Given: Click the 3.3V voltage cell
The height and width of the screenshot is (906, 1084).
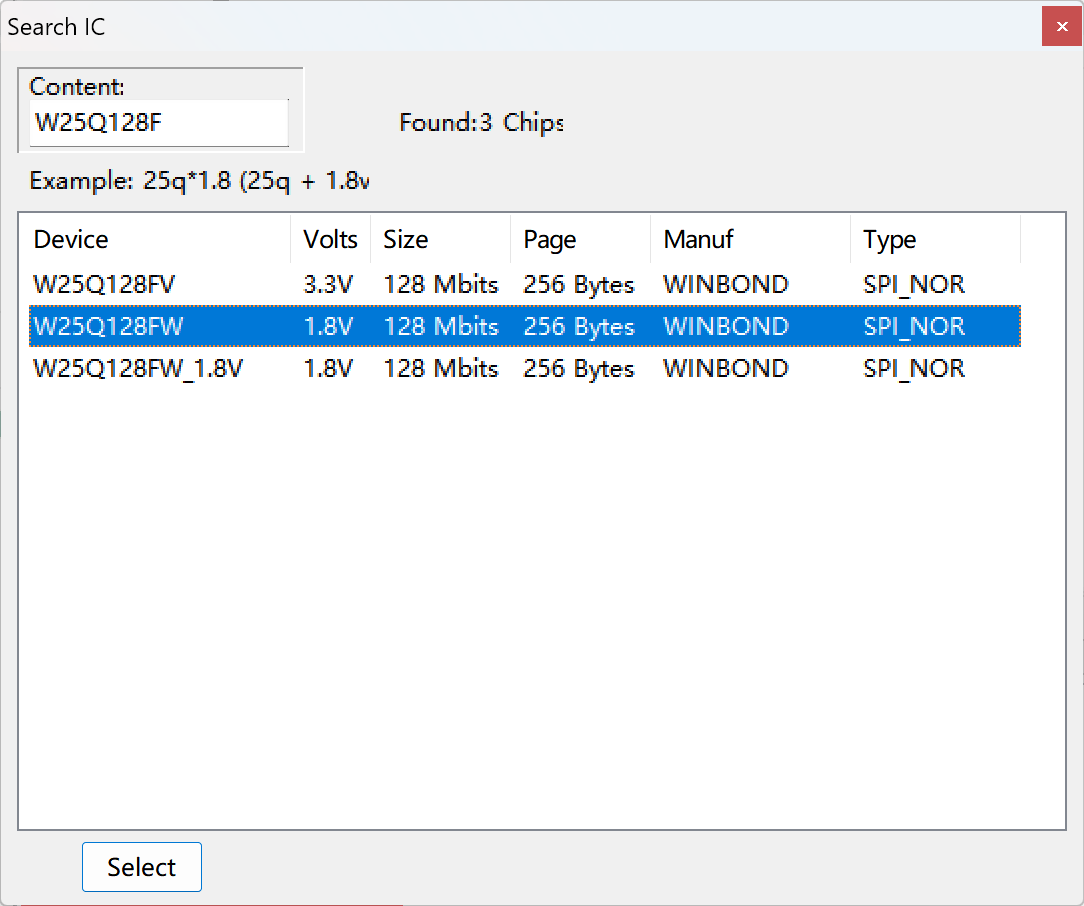Looking at the screenshot, I should [328, 284].
